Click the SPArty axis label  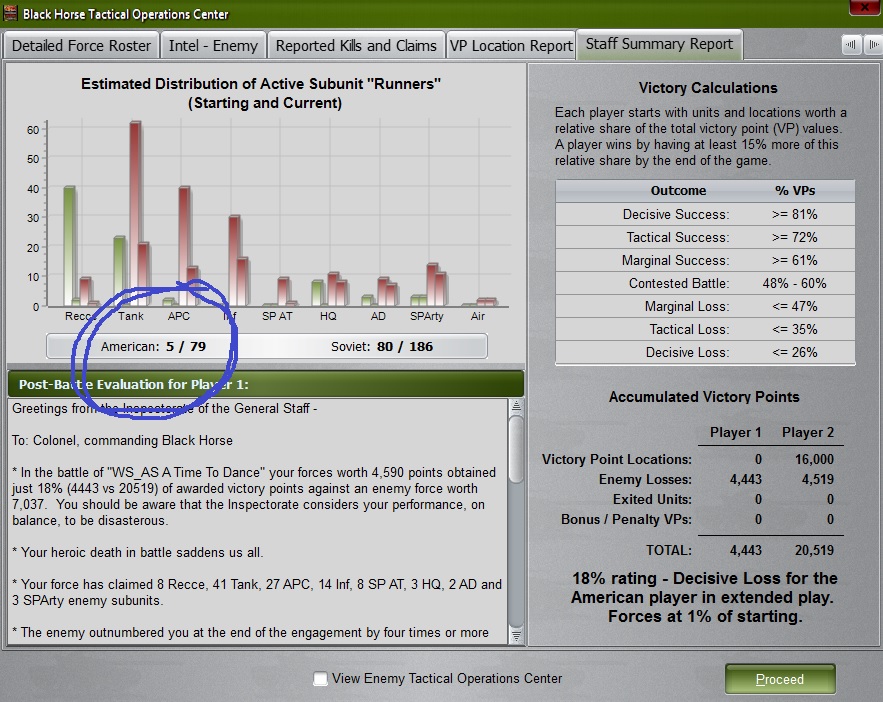coord(426,316)
